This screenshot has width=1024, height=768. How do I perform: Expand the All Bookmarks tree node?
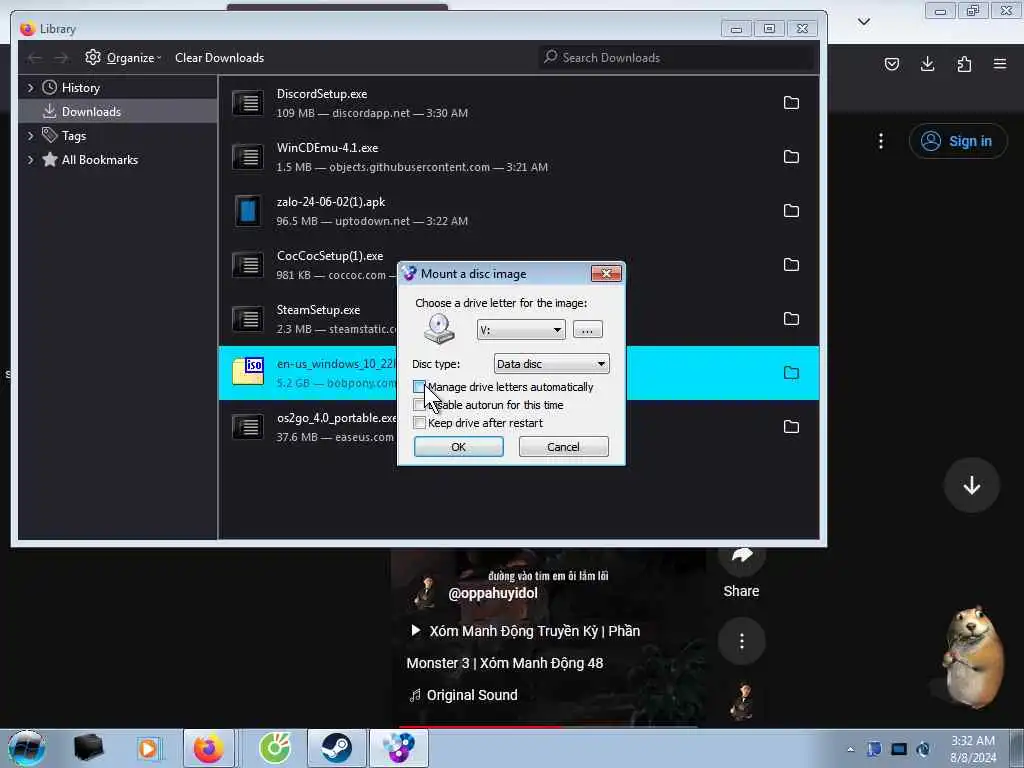(x=30, y=159)
